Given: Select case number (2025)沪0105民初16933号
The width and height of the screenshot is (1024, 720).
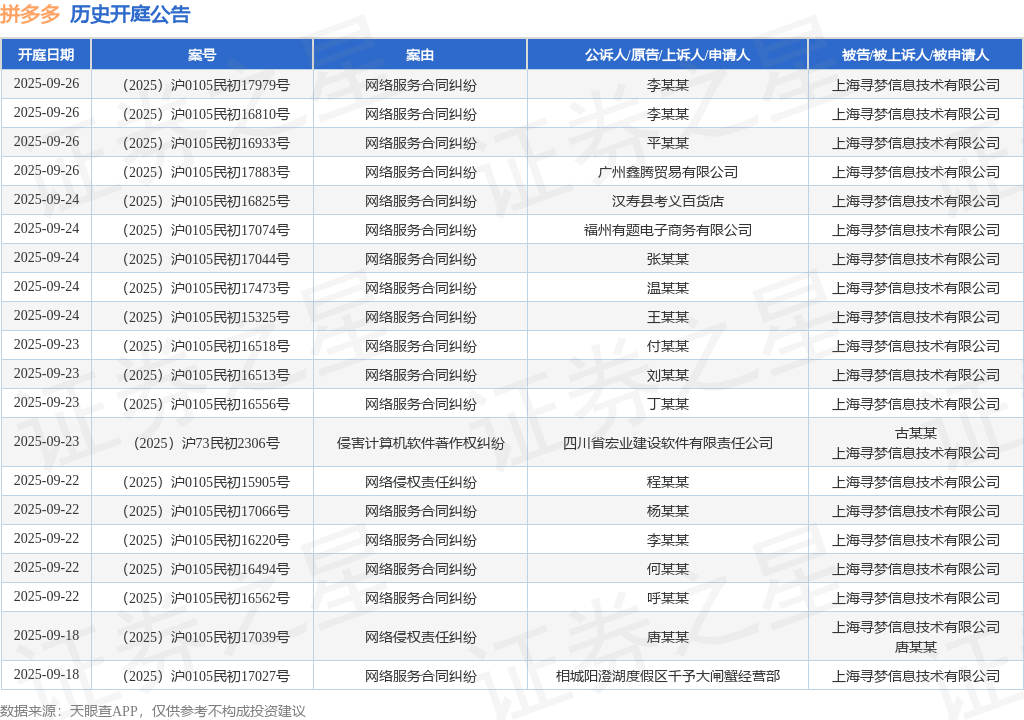Looking at the screenshot, I should [206, 143].
